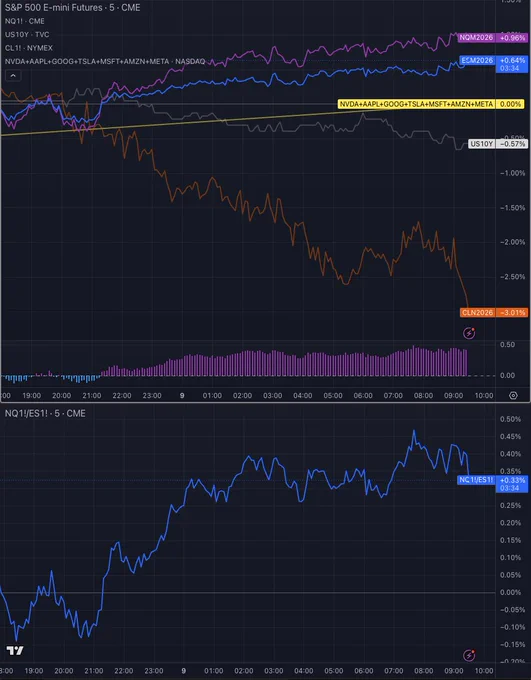Viewport: 531px width, 680px height.
Task: Click 0.50 level on histogram scale
Action: pos(508,345)
